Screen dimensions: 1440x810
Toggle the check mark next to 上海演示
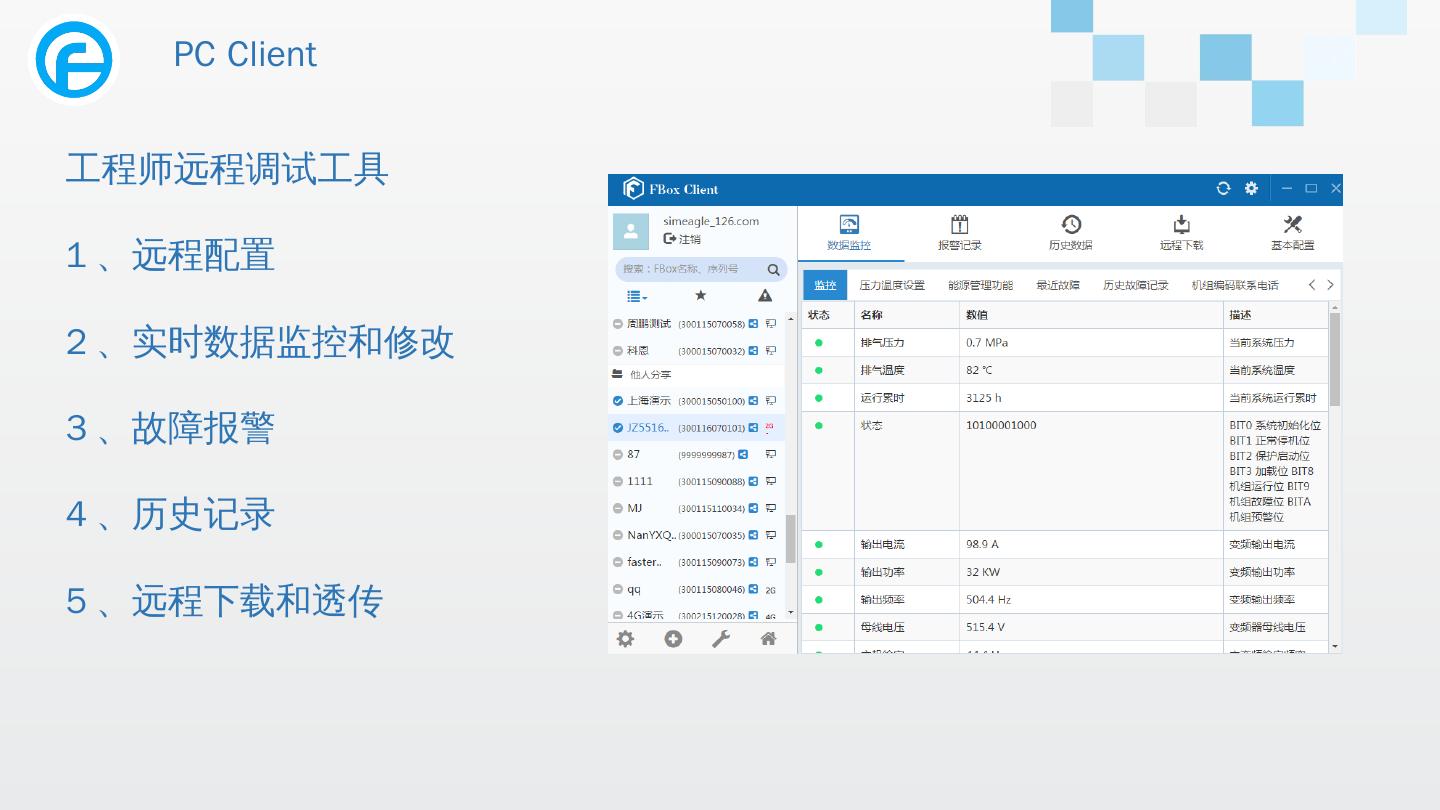(x=618, y=401)
